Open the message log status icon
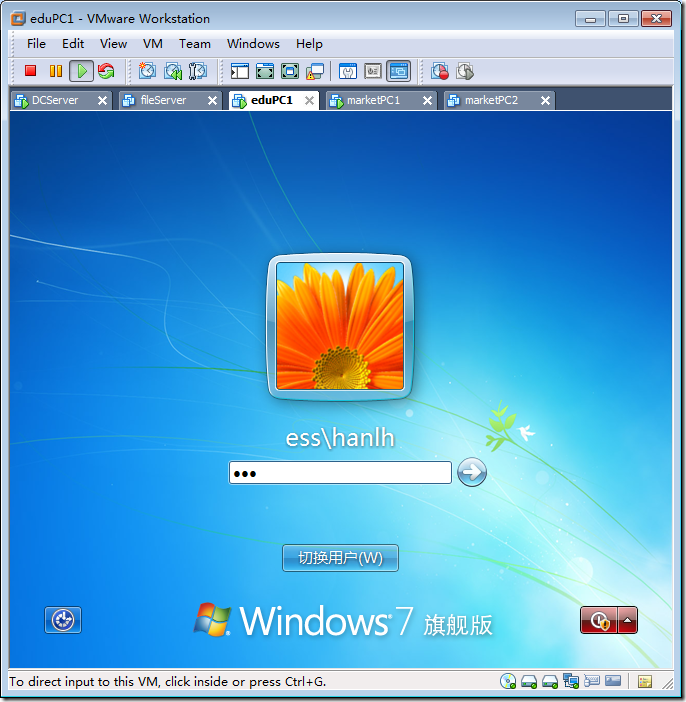The image size is (686, 702). [x=645, y=681]
